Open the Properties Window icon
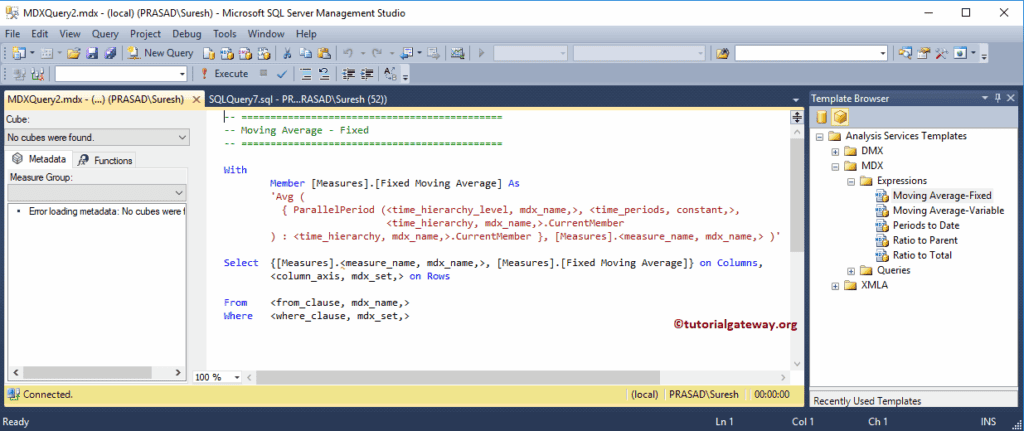 click(923, 53)
